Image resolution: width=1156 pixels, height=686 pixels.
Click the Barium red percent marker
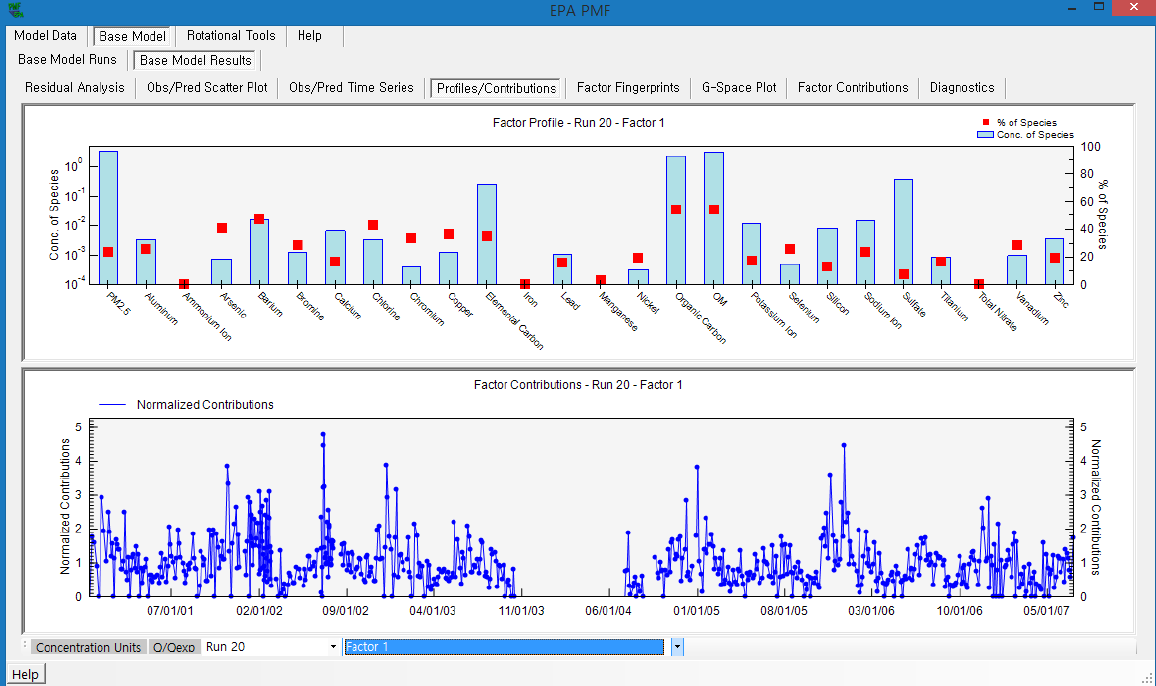pyautogui.click(x=259, y=219)
